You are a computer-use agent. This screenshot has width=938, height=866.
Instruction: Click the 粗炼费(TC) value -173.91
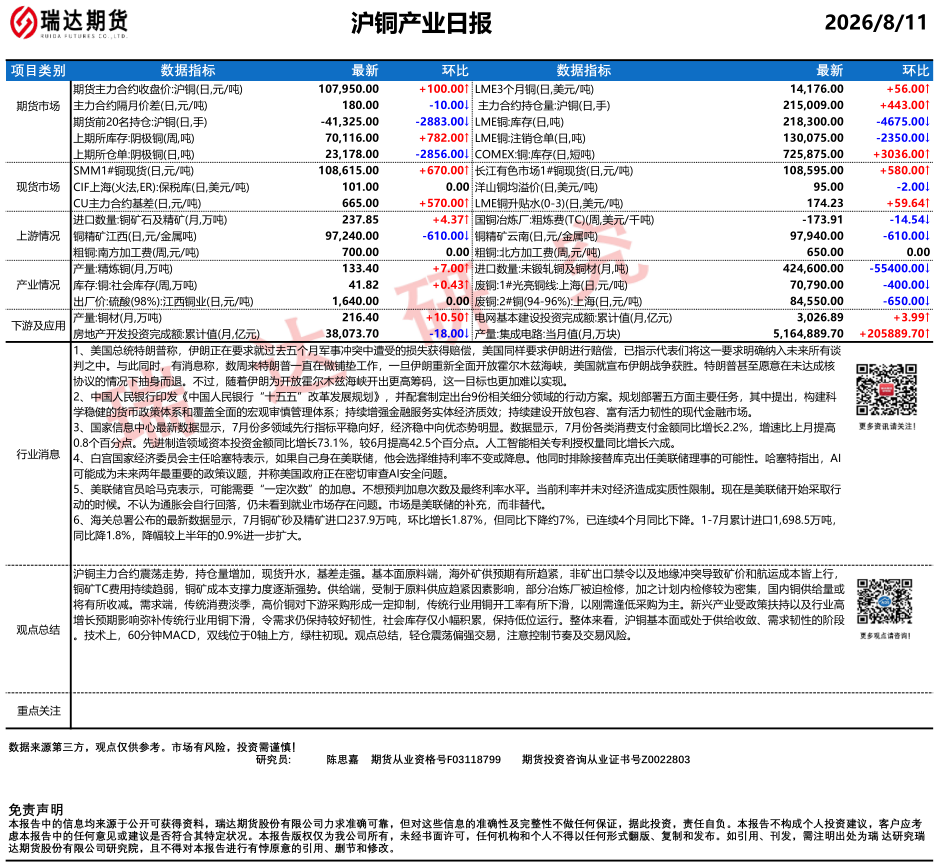tap(822, 219)
